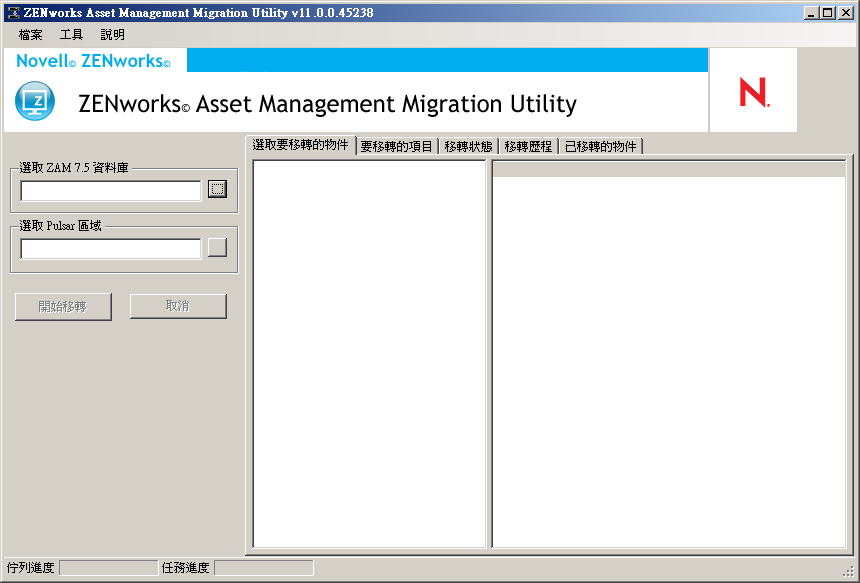Viewport: 860px width, 583px height.
Task: Open the 檔案 menu
Action: coord(30,35)
